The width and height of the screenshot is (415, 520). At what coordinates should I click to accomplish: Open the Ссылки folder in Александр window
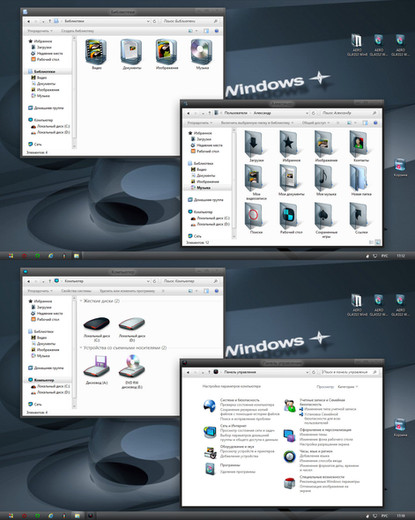click(359, 215)
